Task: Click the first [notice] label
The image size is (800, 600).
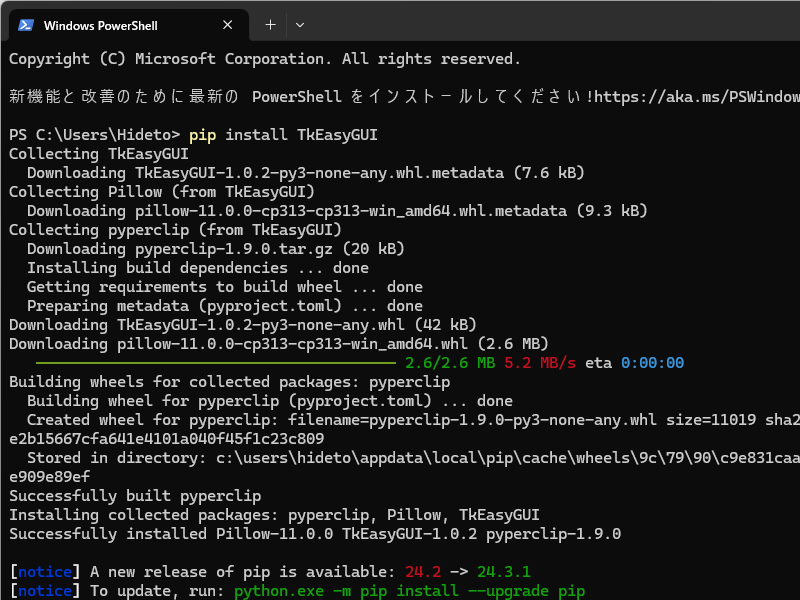Action: point(43,571)
